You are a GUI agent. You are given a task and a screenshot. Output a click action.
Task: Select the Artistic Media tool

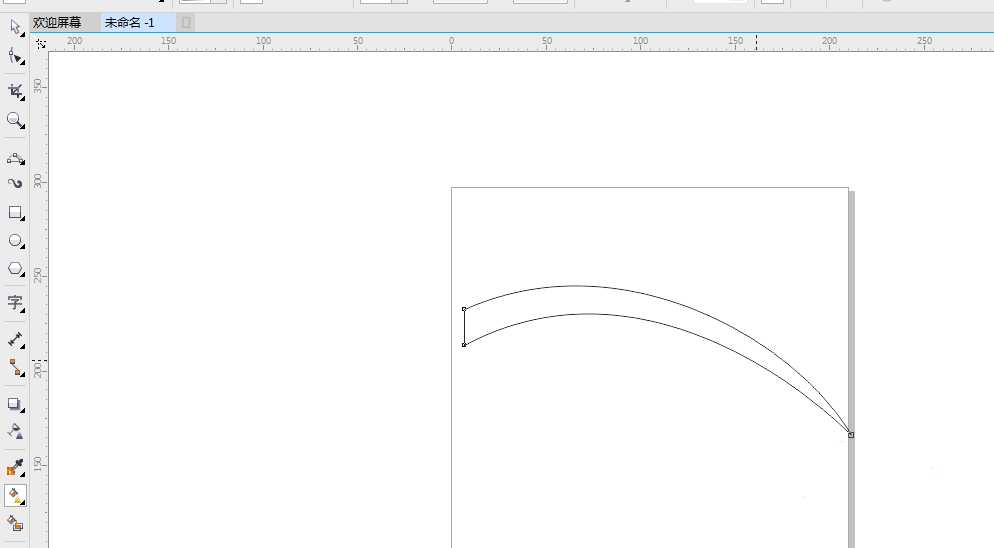(15, 184)
